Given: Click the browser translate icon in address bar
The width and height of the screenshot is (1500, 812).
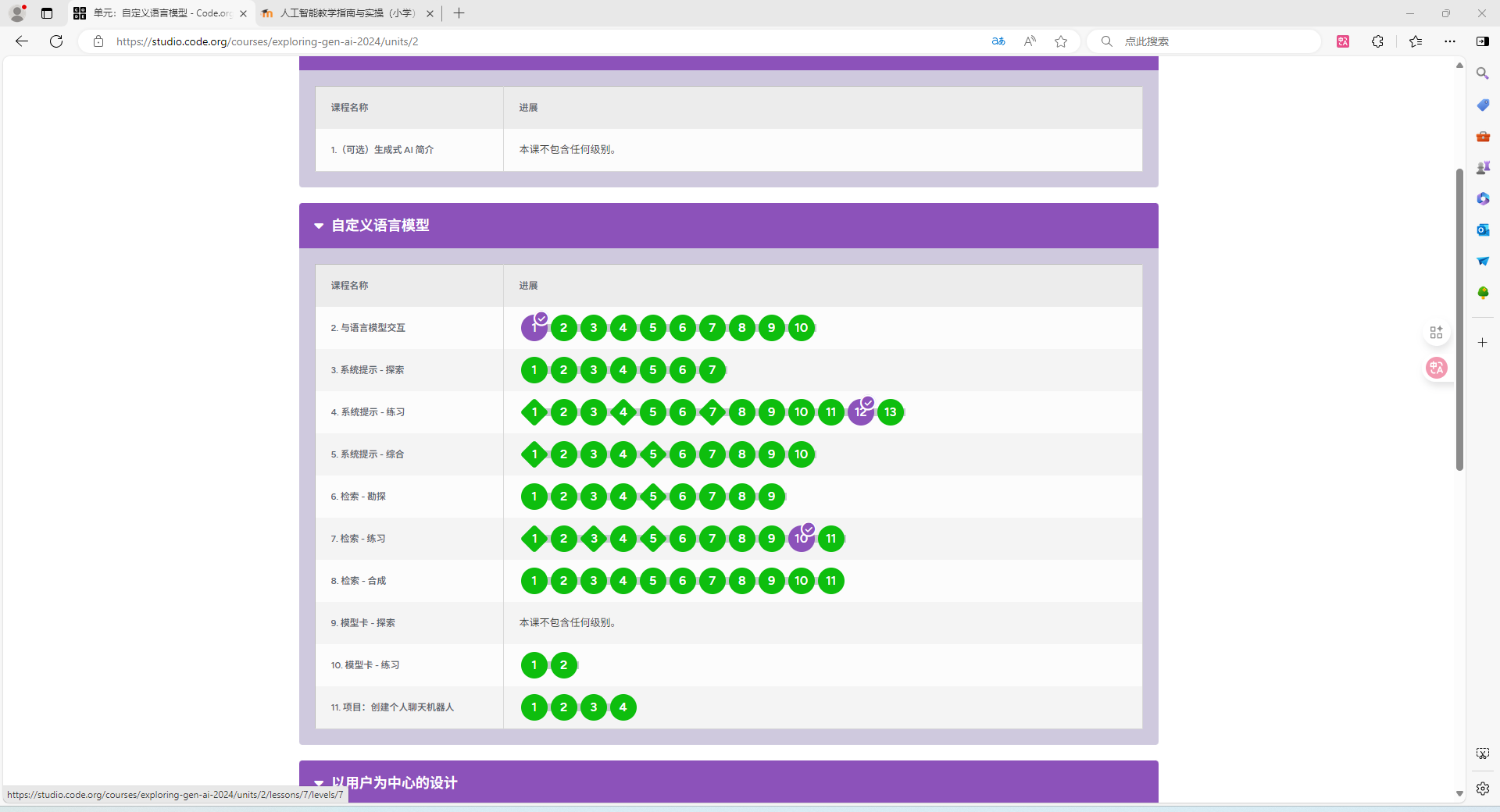Looking at the screenshot, I should 998,41.
